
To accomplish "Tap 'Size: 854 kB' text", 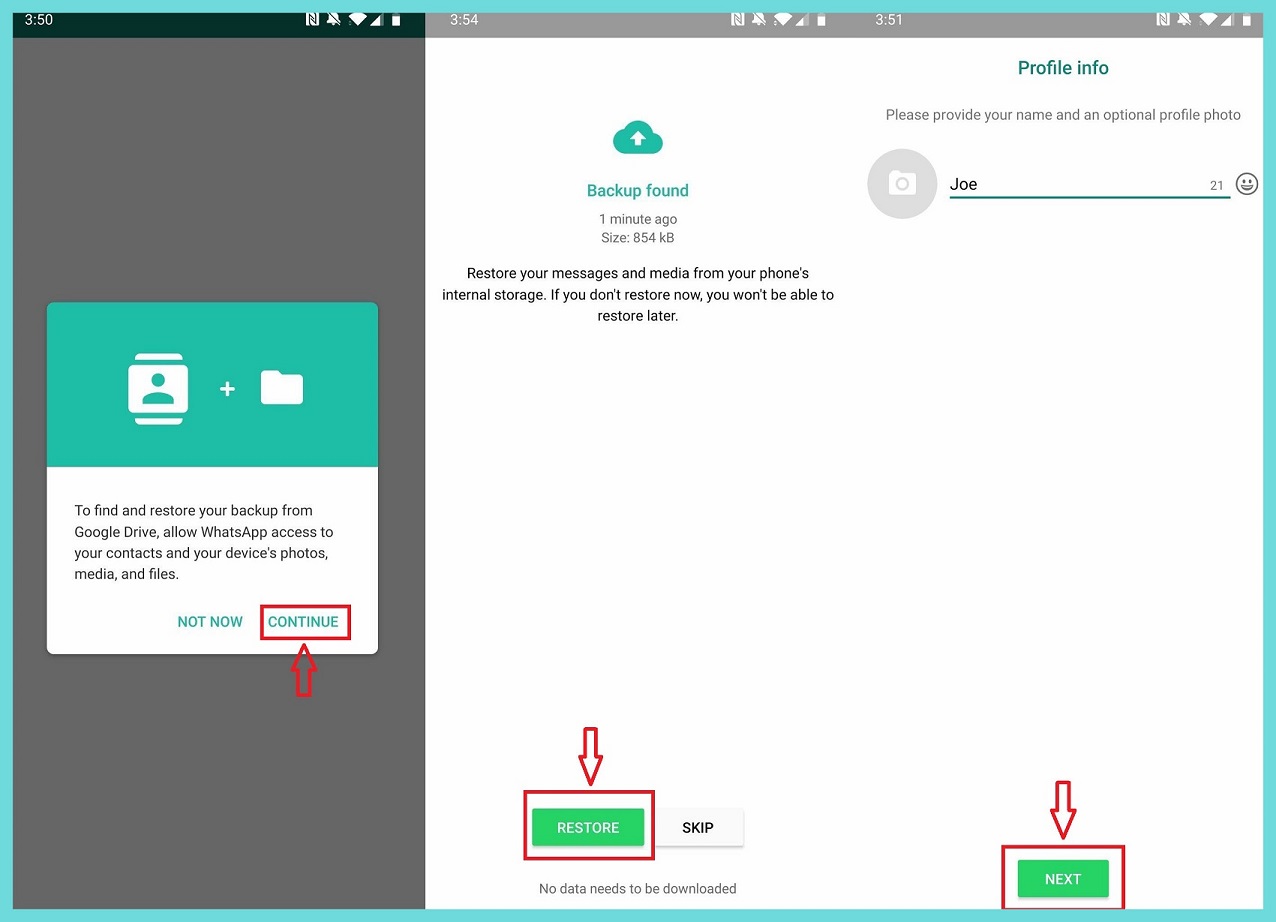I will click(x=638, y=238).
